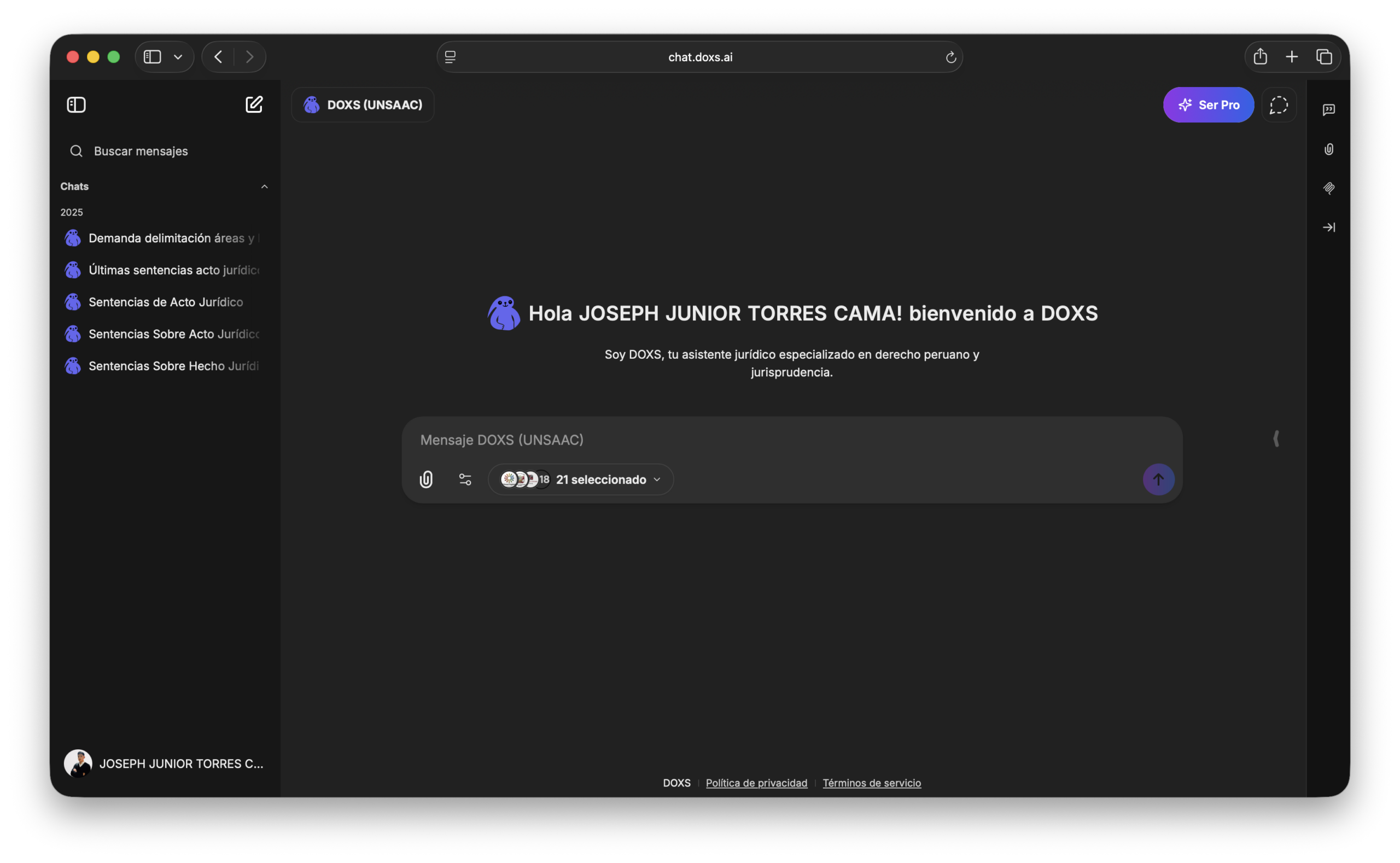Start a new chat with compose icon

click(x=254, y=104)
